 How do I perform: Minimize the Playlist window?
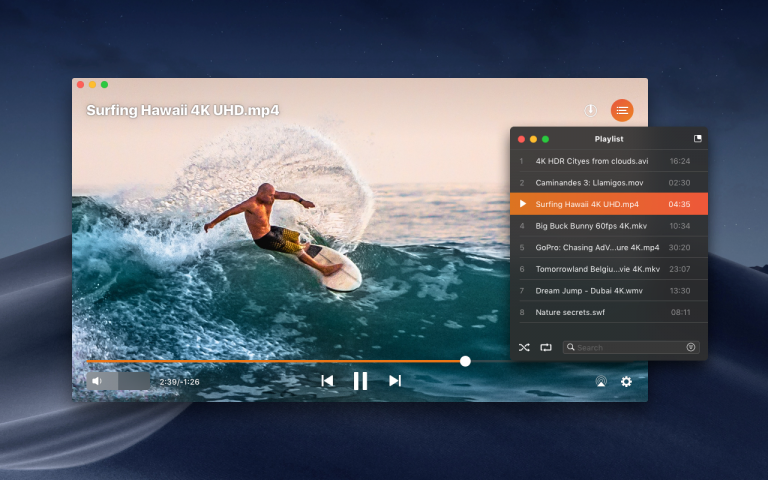pos(533,139)
